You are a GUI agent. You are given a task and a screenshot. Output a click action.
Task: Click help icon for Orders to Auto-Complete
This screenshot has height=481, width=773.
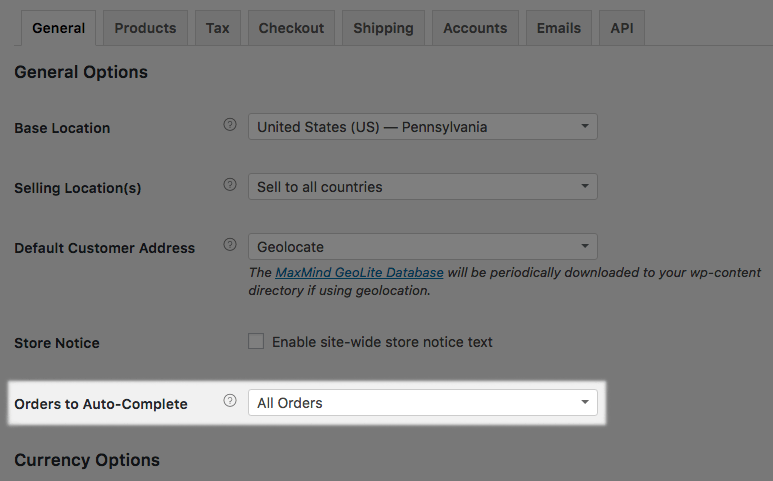point(230,401)
